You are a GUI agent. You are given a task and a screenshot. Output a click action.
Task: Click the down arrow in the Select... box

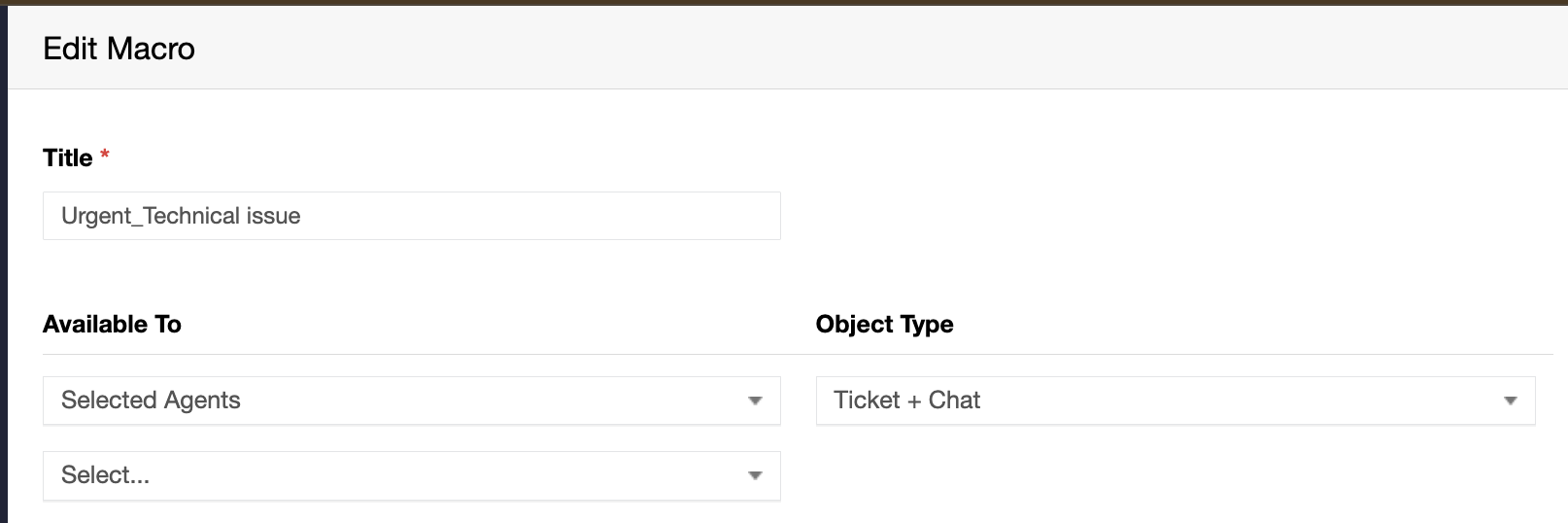click(755, 475)
